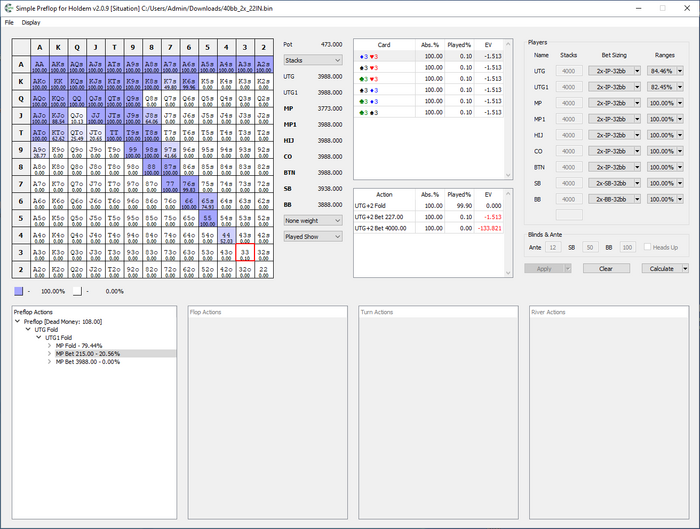Click the A column header

pyautogui.click(x=40, y=47)
